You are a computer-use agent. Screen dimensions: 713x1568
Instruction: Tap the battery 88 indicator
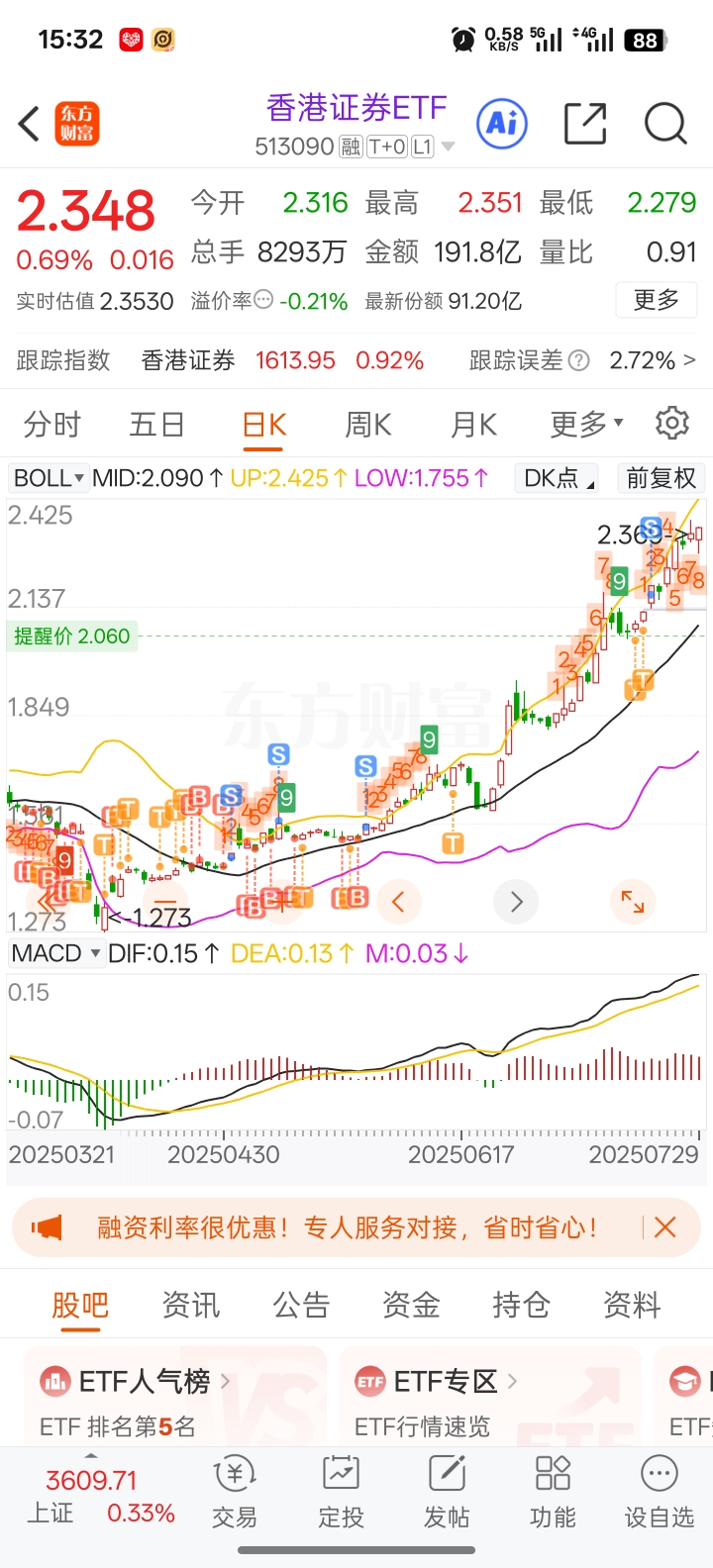pyautogui.click(x=645, y=41)
